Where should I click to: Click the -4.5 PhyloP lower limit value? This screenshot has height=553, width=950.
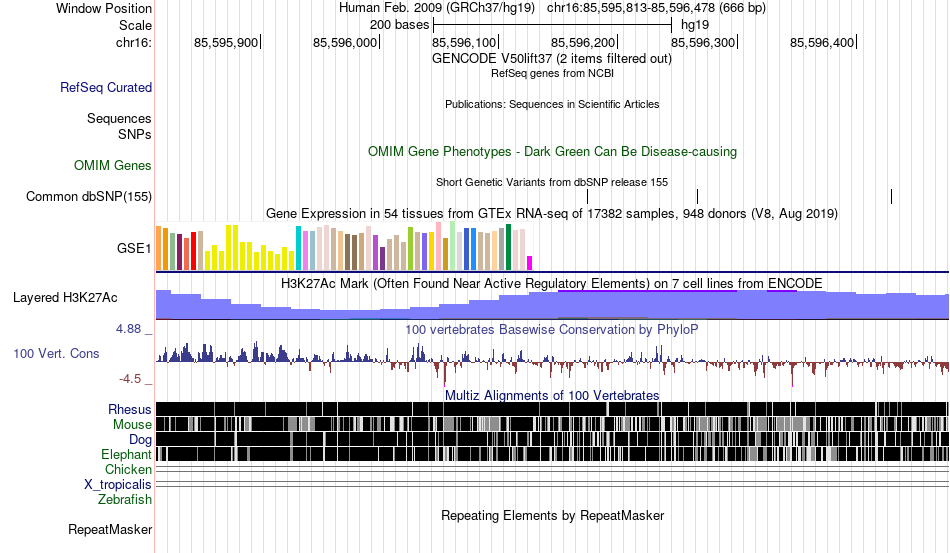[130, 379]
